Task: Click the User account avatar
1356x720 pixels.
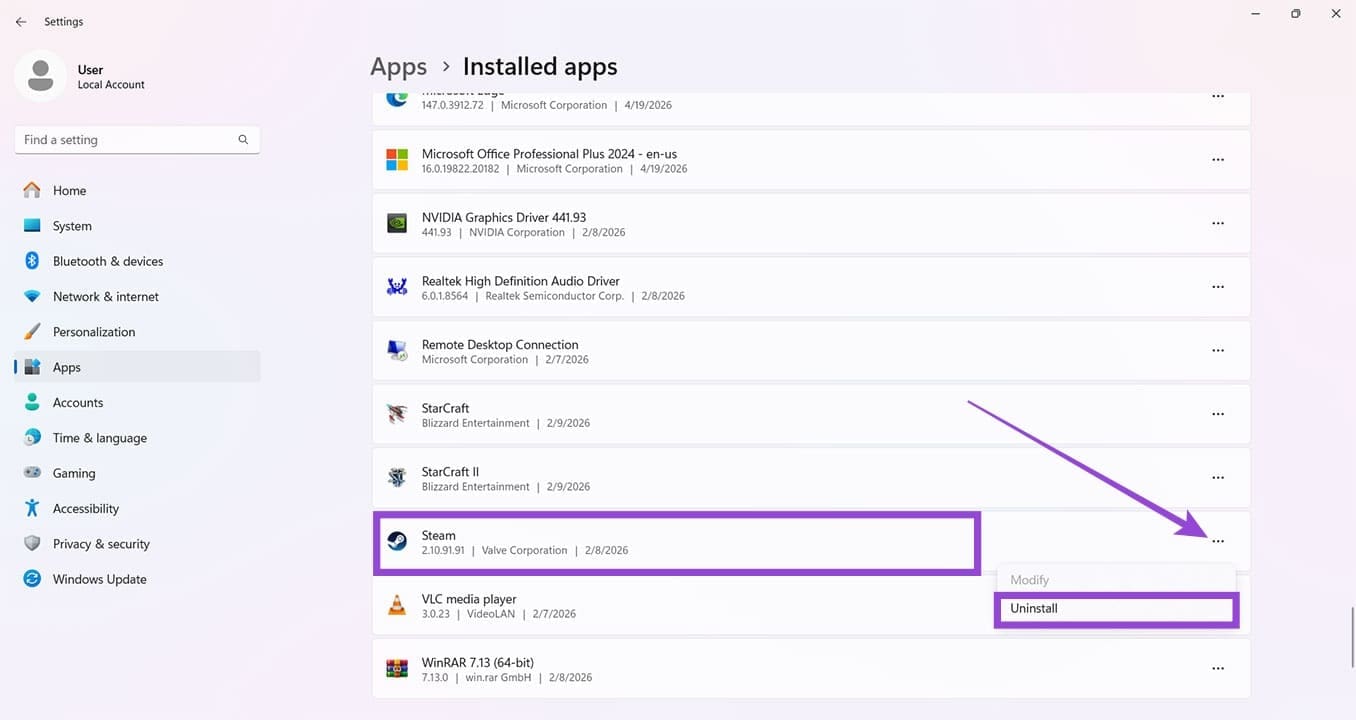Action: 41,77
